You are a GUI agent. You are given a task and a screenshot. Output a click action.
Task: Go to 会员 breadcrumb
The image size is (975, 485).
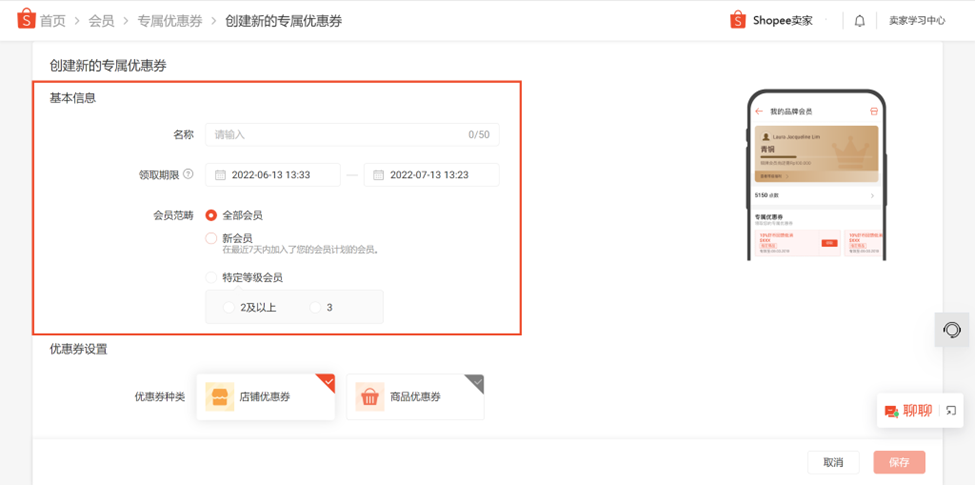click(101, 21)
